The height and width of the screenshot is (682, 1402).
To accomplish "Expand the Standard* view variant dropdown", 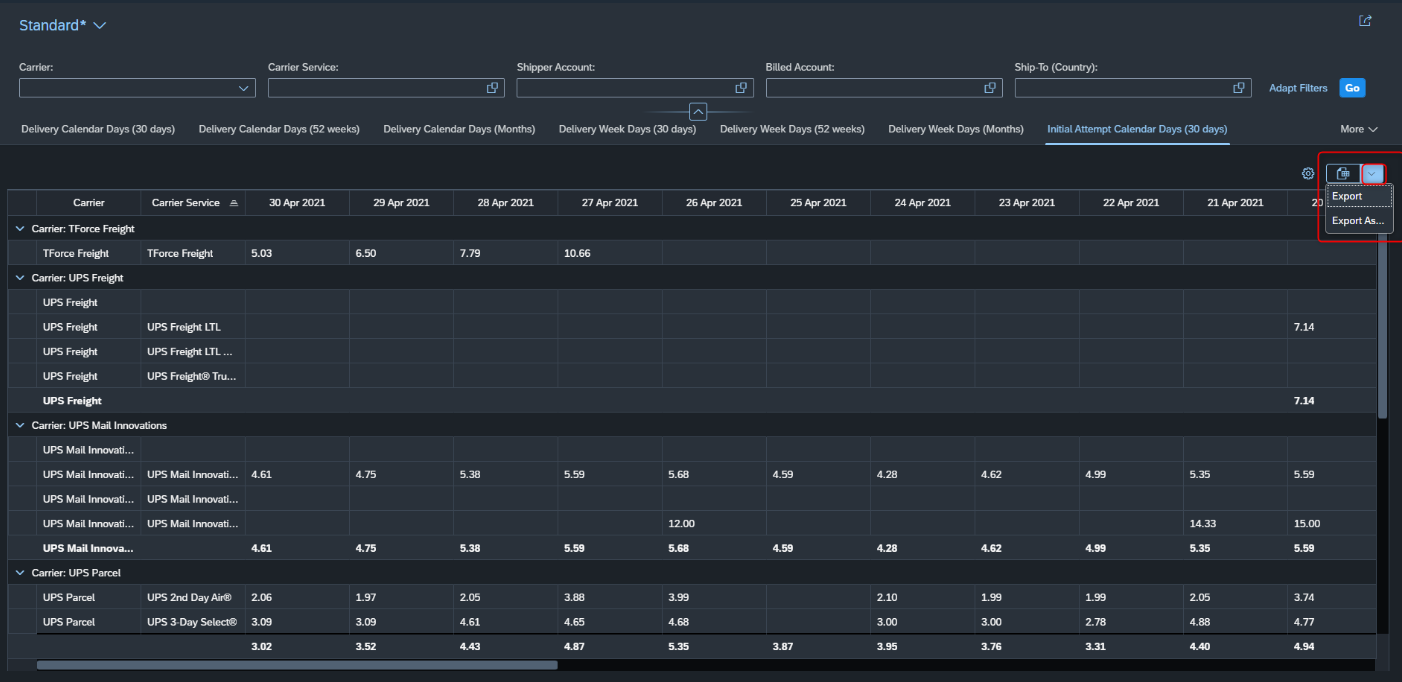I will (x=99, y=26).
